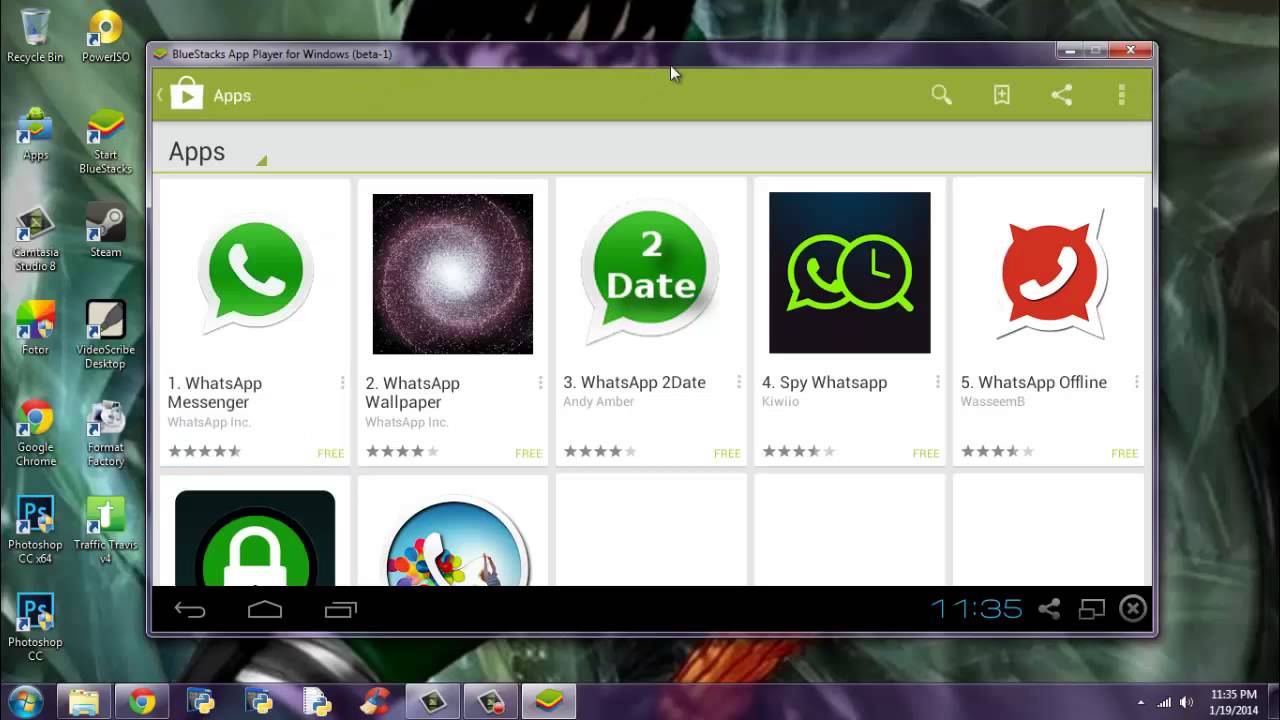Click FREE on WhatsApp 2Date card
This screenshot has height=720, width=1280.
[x=727, y=454]
